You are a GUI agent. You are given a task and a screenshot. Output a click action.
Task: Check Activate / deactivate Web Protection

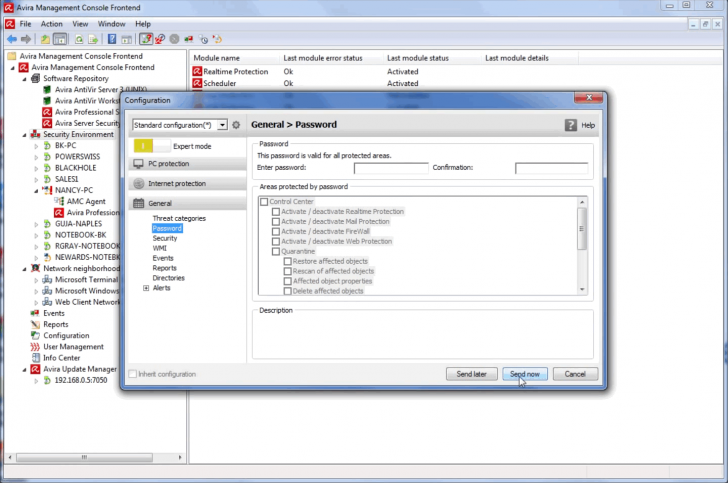tap(276, 242)
